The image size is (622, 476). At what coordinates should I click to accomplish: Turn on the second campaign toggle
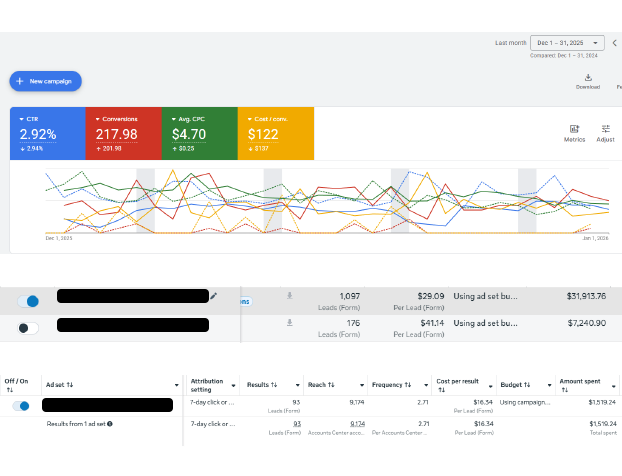[29, 327]
